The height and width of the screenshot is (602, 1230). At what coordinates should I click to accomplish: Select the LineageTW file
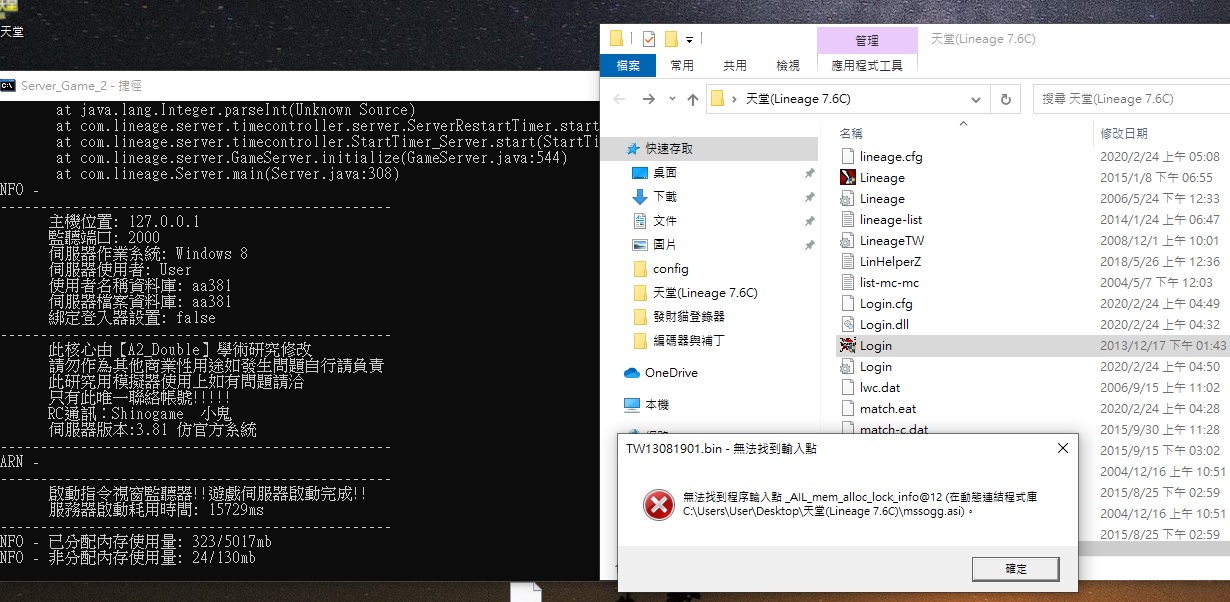[x=892, y=241]
